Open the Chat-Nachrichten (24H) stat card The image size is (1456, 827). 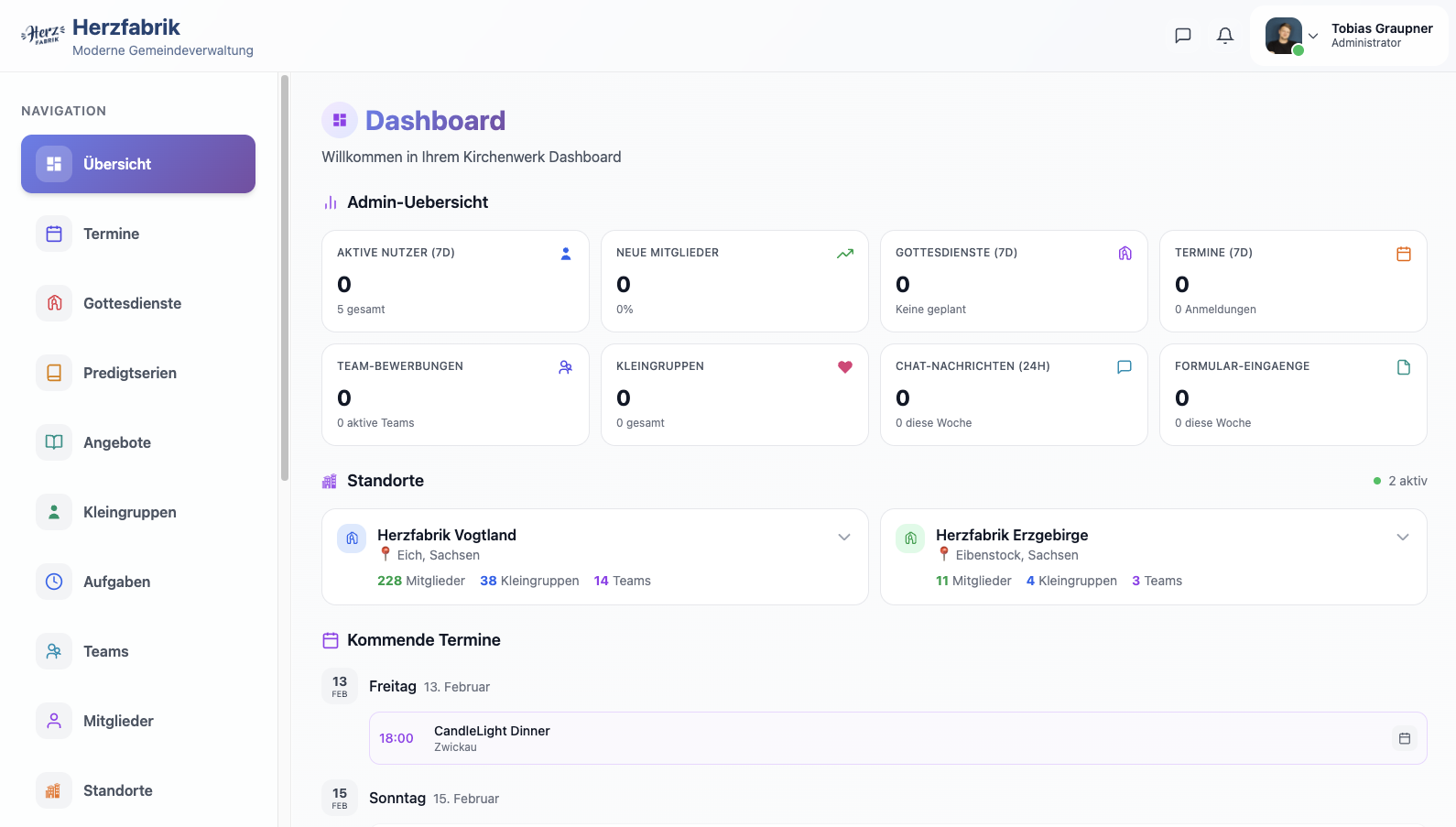point(1014,395)
